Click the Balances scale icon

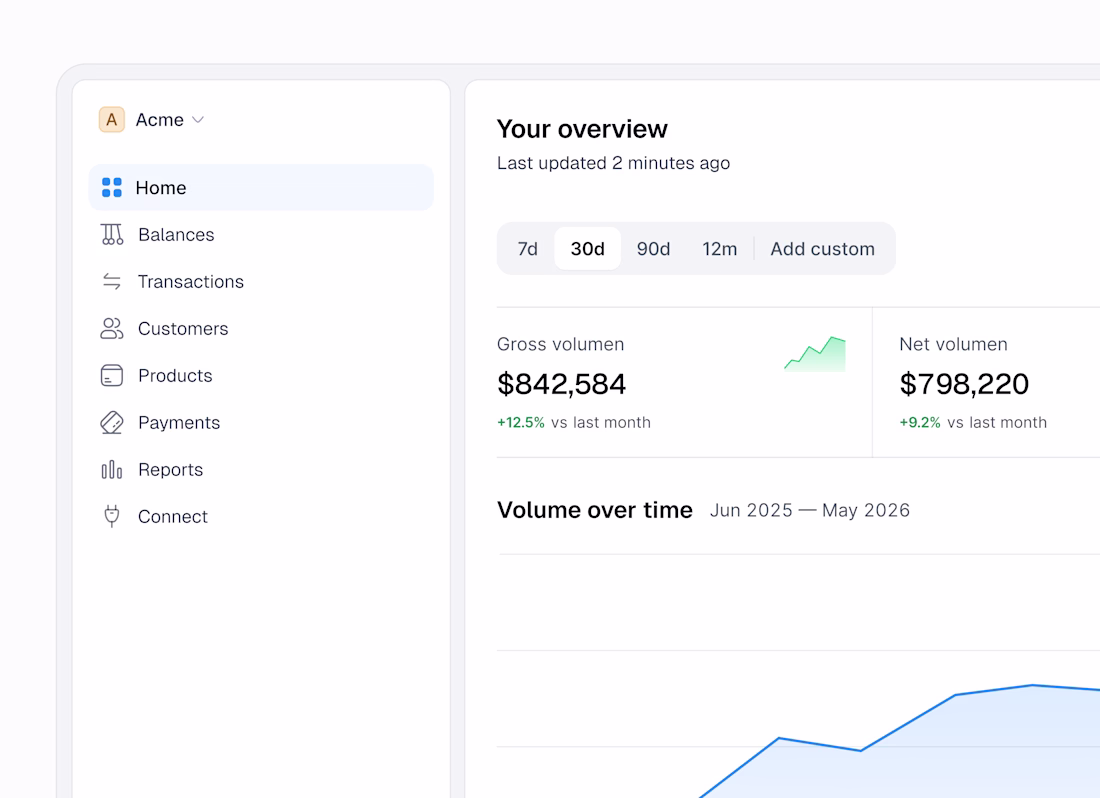112,234
